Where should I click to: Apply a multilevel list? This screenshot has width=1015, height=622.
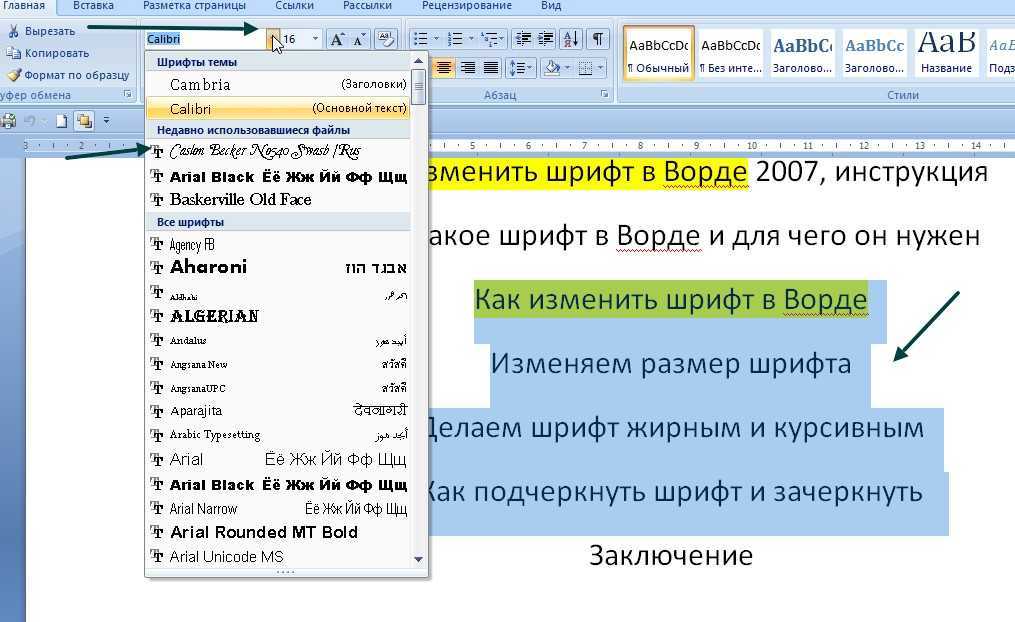tap(489, 39)
